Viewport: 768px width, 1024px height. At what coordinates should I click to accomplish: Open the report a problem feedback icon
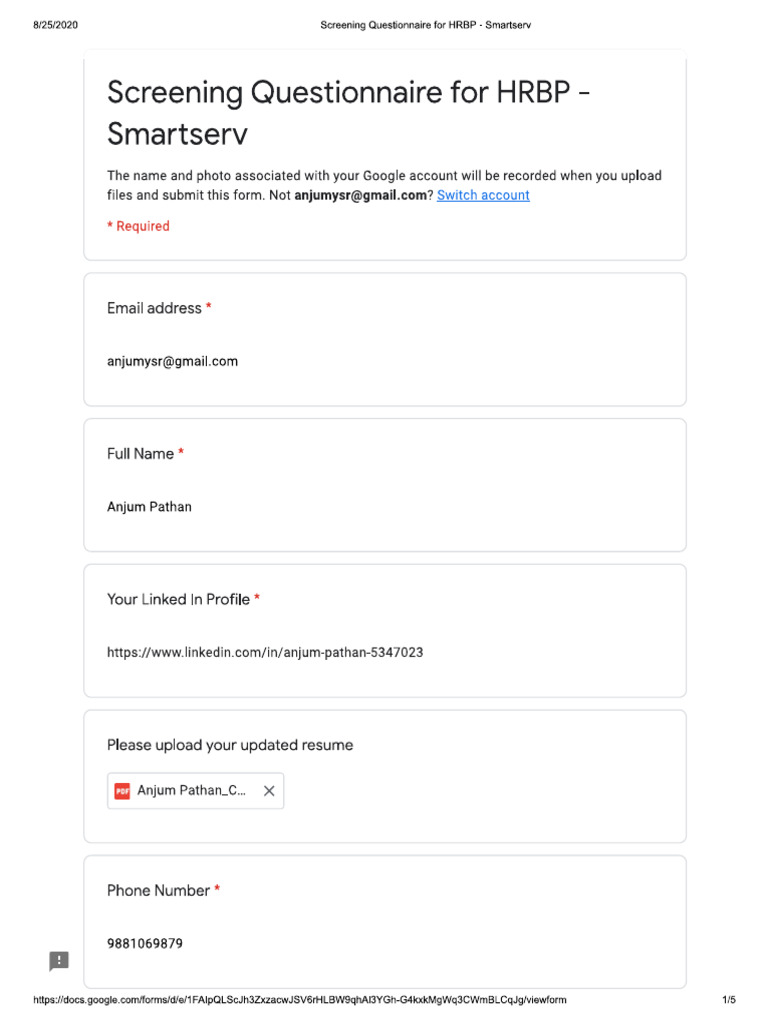pos(60,961)
